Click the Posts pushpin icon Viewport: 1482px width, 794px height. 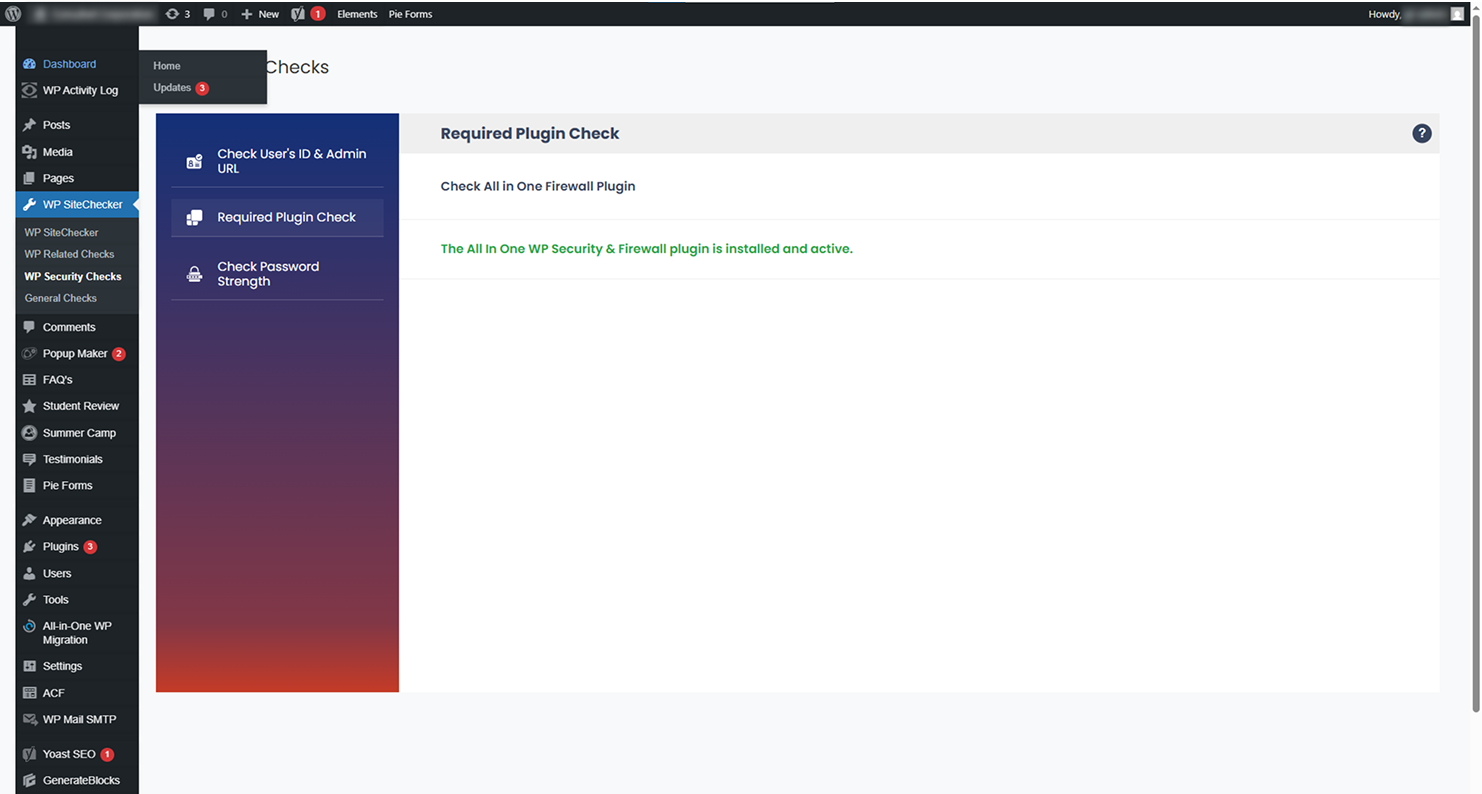pos(29,125)
